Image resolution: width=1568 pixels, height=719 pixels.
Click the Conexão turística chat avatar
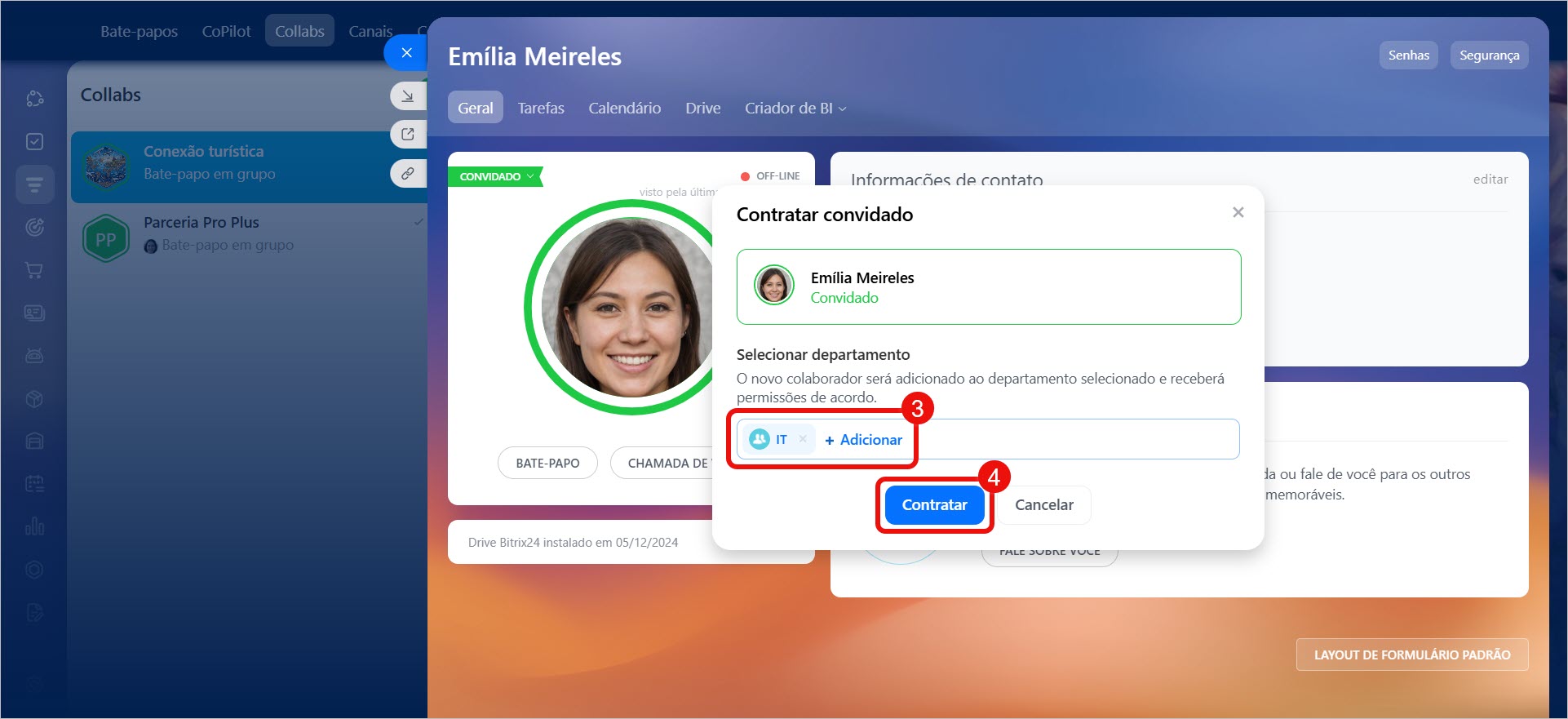point(106,166)
